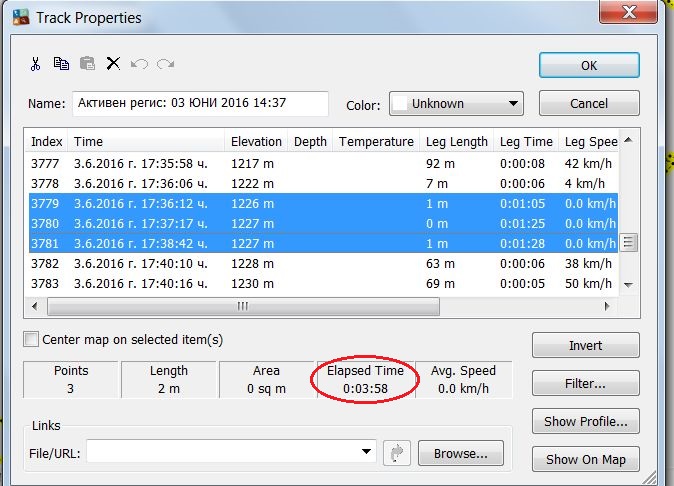The width and height of the screenshot is (674, 486).
Task: Click the vertical scrollbar thumb
Action: pos(628,242)
